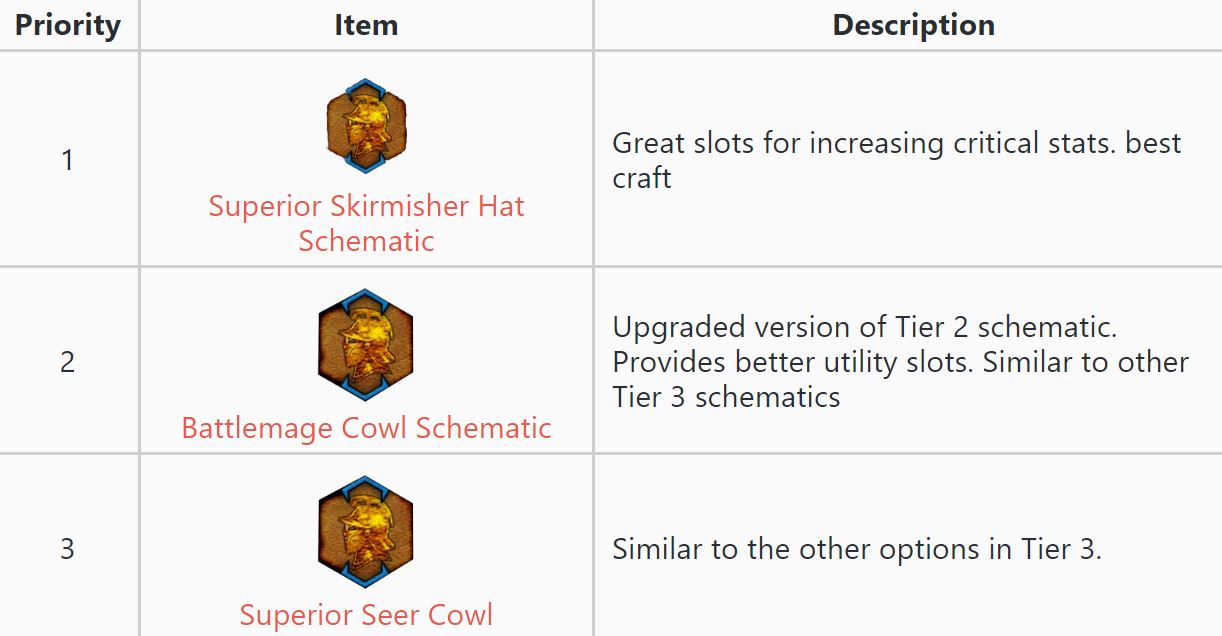The width and height of the screenshot is (1222, 636).
Task: Click 'Upgraded version of Tier 2 schematic' sentence
Action: [864, 327]
